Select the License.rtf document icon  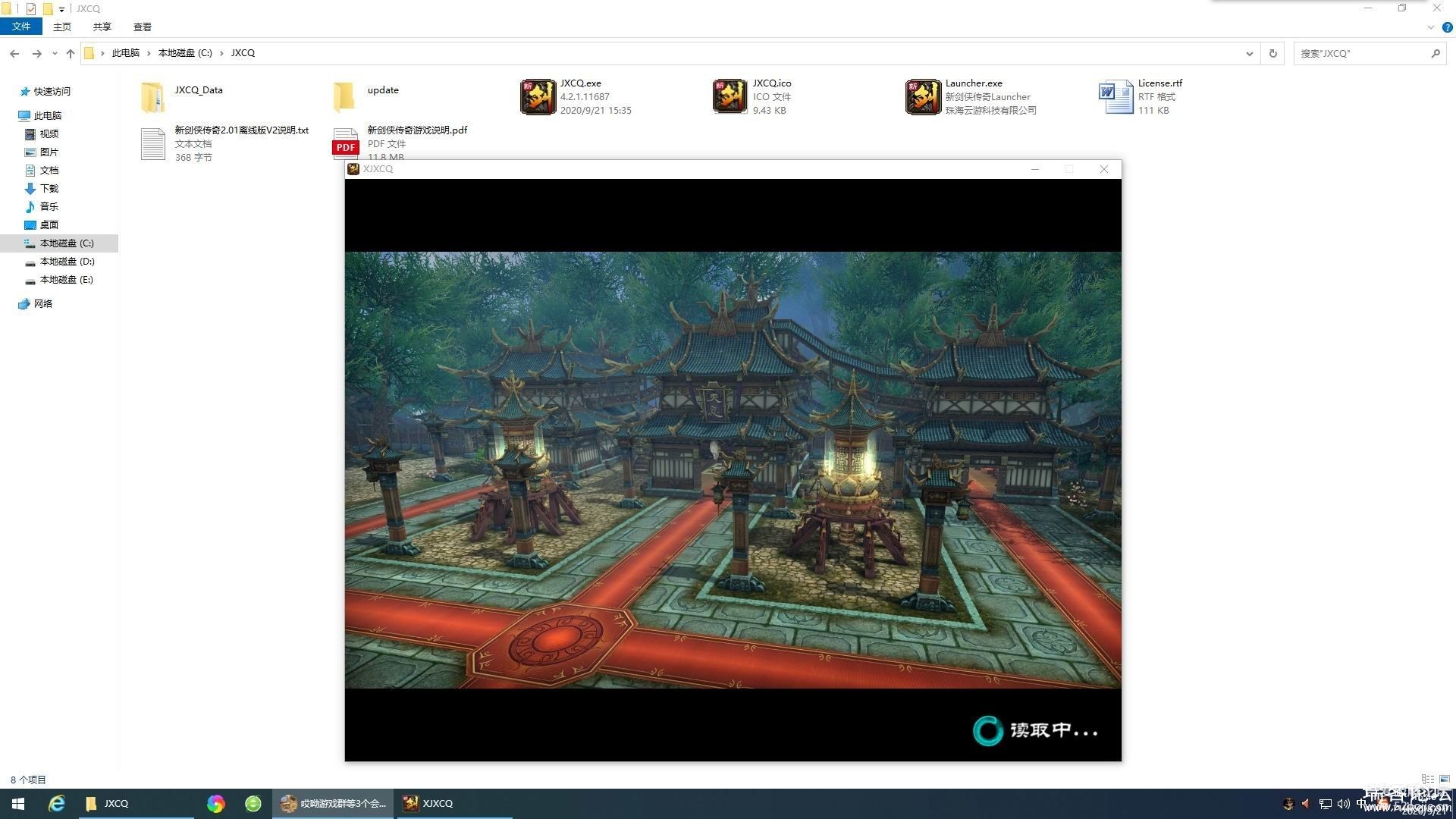(x=1116, y=97)
